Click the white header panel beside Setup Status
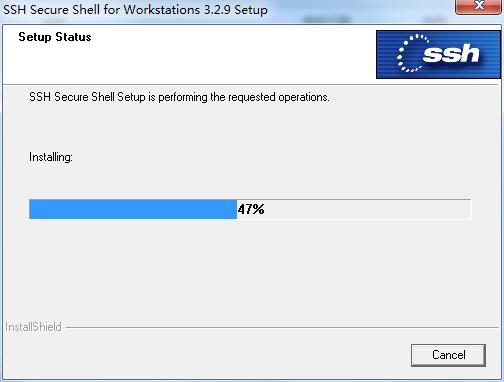Viewport: 504px width, 382px height. coord(233,55)
